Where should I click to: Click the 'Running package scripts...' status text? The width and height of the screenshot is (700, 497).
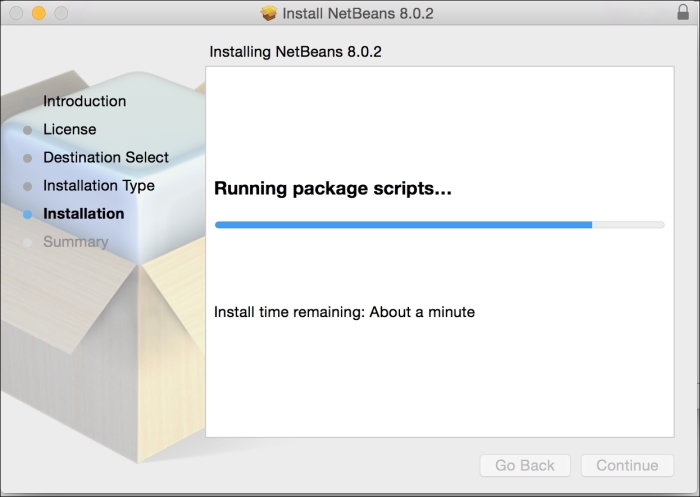(x=333, y=188)
